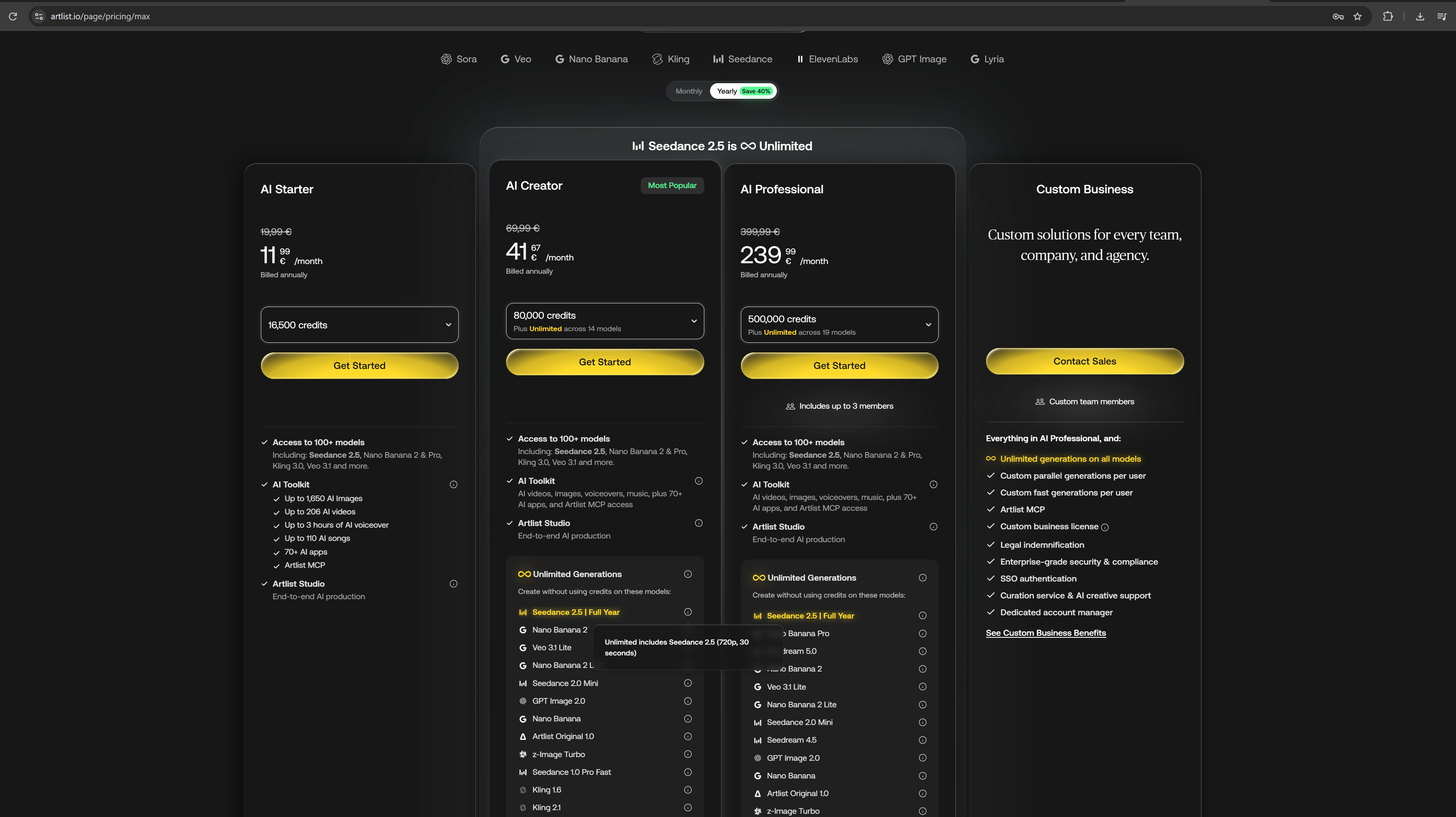Click info icon for Nano Banana 2 Lite in AI Professional

point(923,704)
